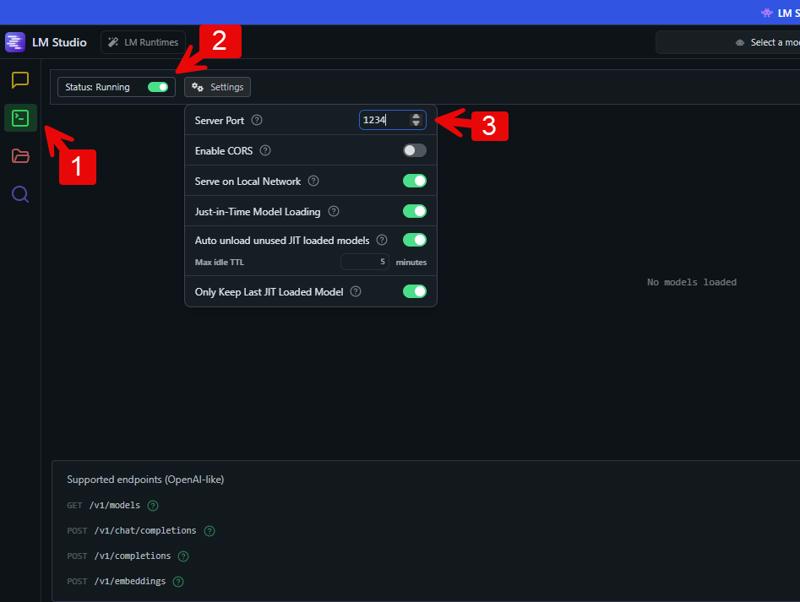
Task: Enable the CORS toggle
Action: pyautogui.click(x=414, y=150)
